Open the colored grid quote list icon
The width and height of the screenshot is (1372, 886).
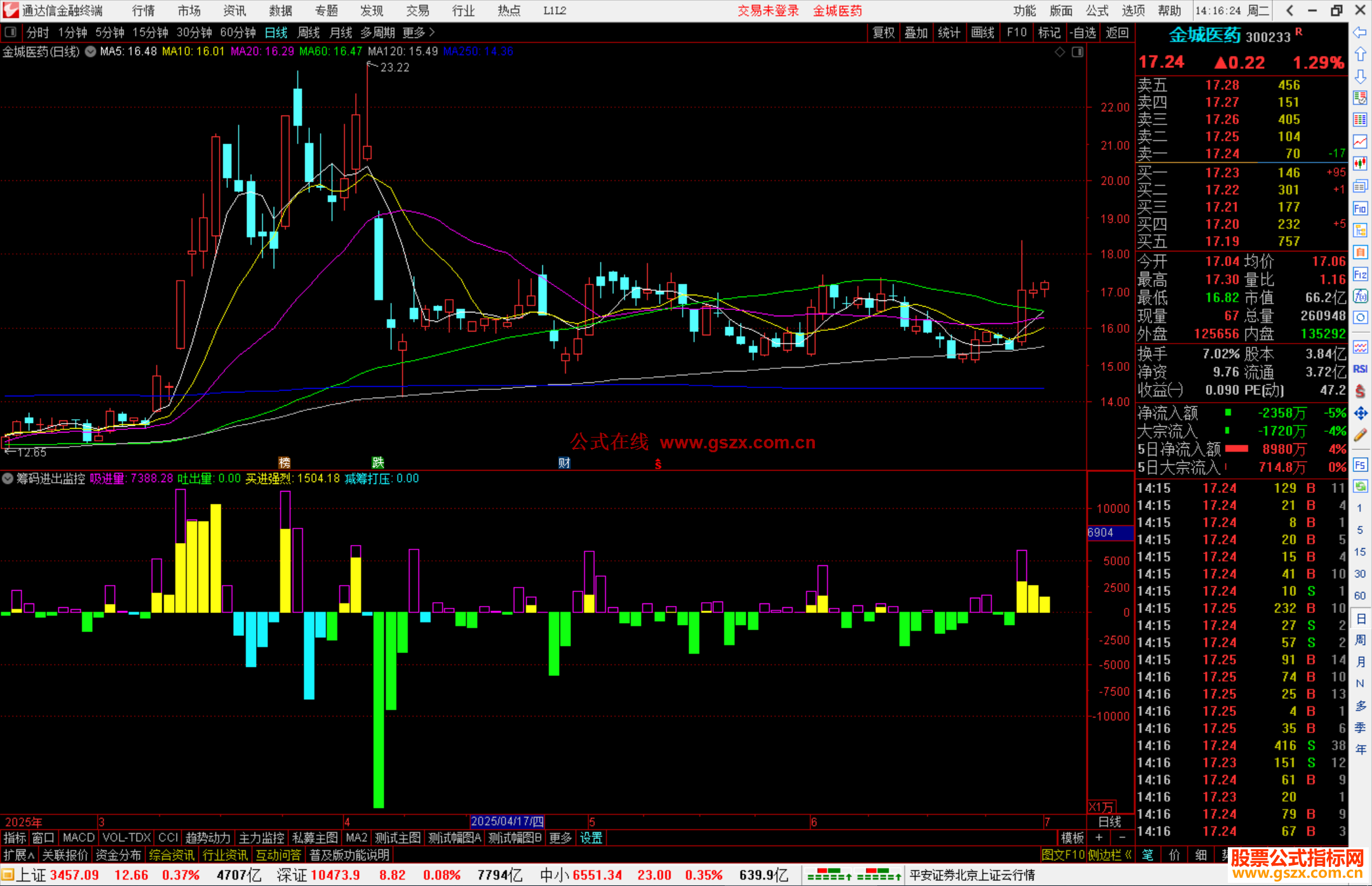tap(1360, 120)
